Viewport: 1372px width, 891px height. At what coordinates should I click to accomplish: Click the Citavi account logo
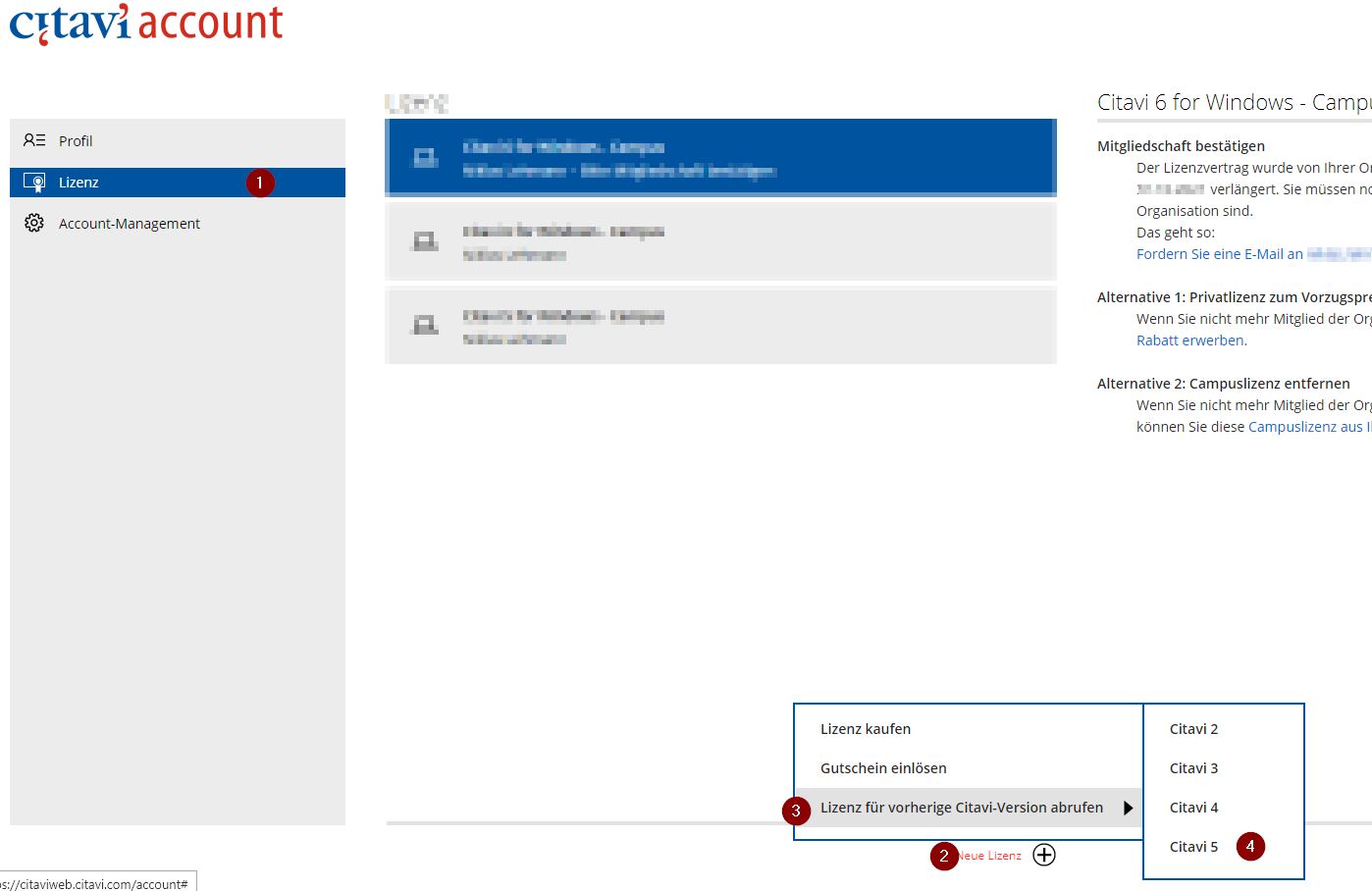click(x=146, y=24)
